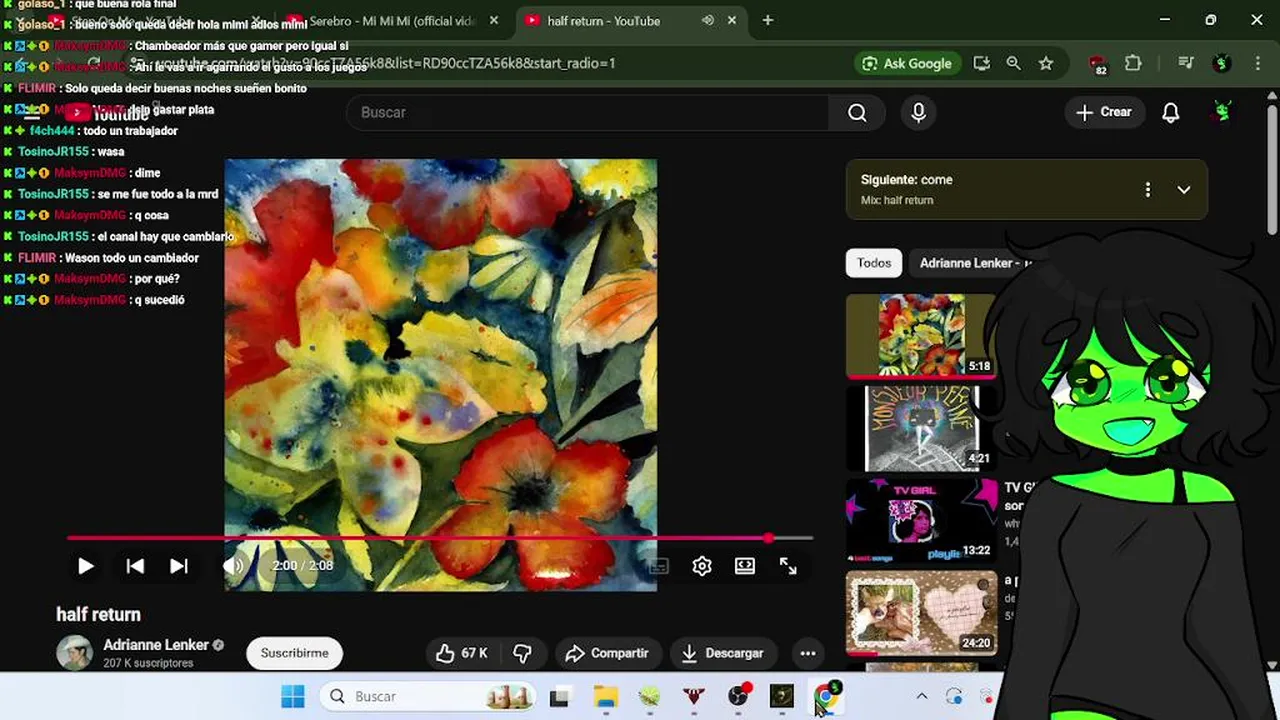This screenshot has height=720, width=1280.
Task: Mute the video volume speaker icon
Action: pyautogui.click(x=233, y=566)
